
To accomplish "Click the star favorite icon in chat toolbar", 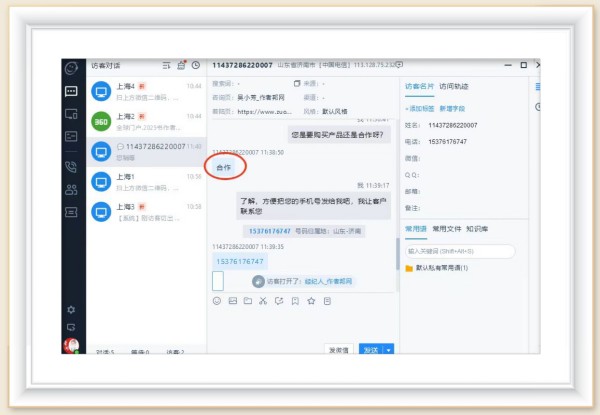I will (311, 300).
